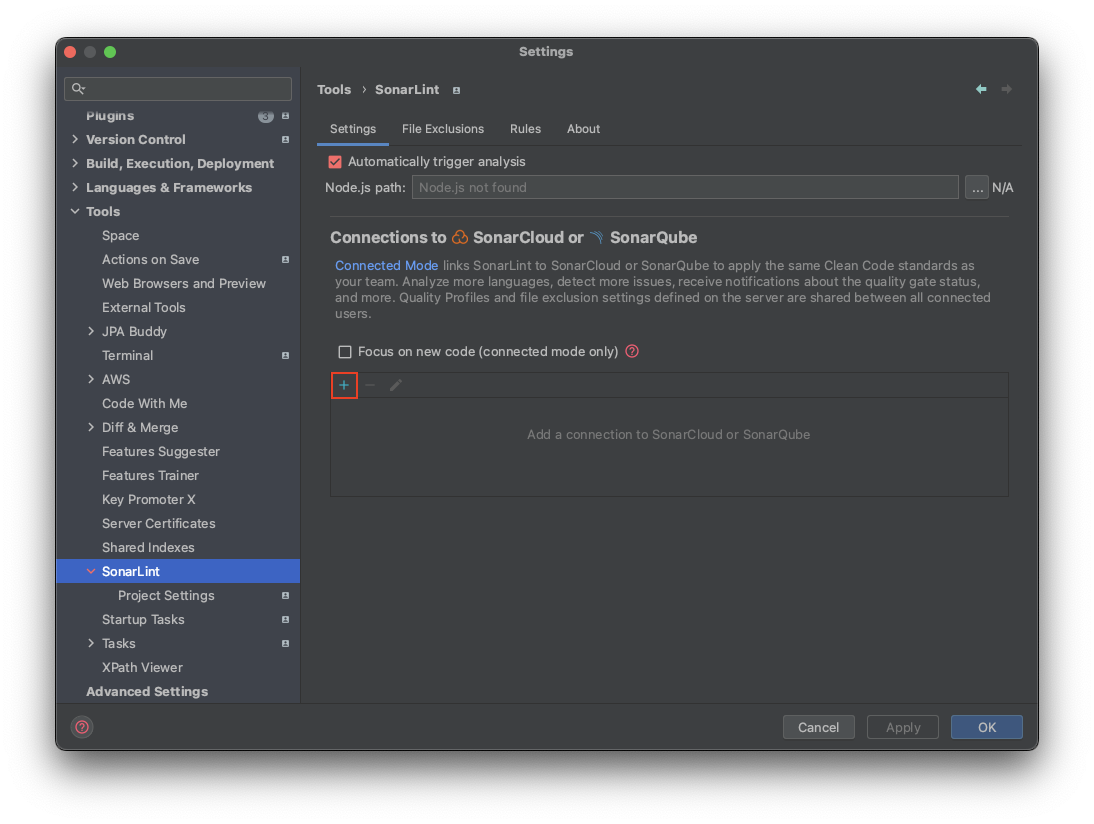This screenshot has width=1094, height=824.
Task: Click project icon on Version Control row
Action: (x=285, y=140)
